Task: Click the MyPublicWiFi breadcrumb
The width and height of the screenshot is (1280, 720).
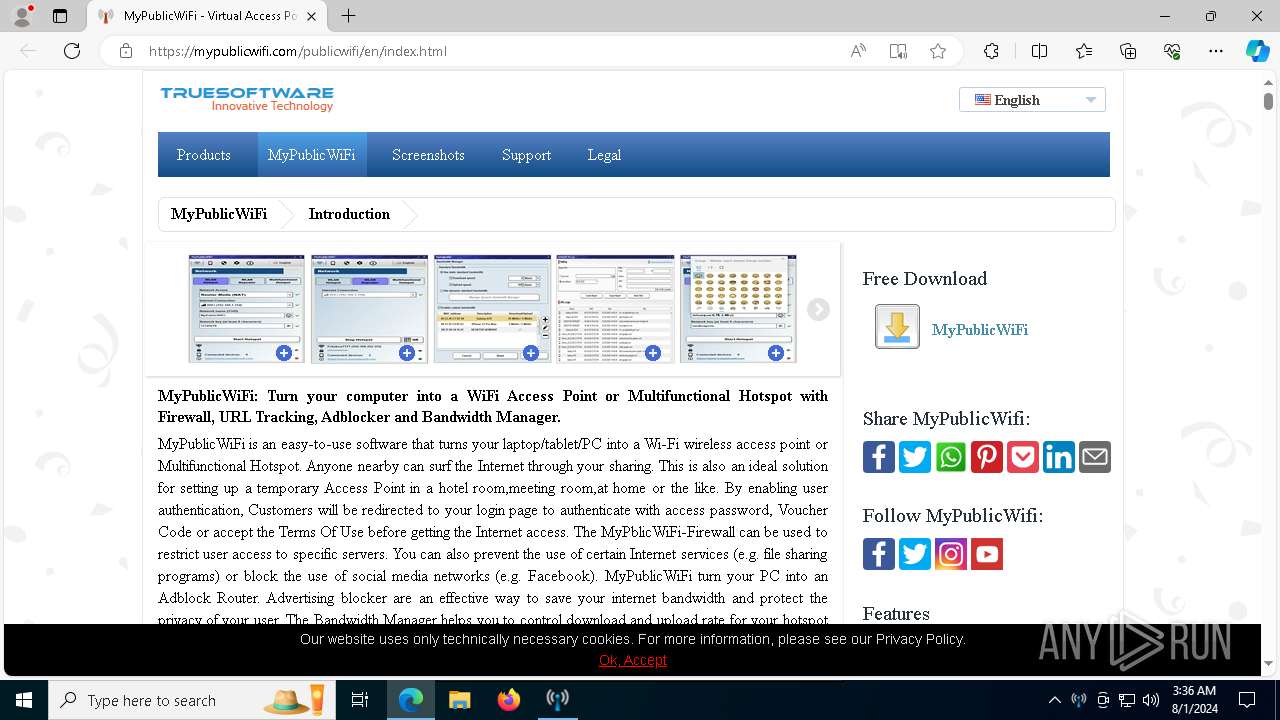Action: click(219, 214)
